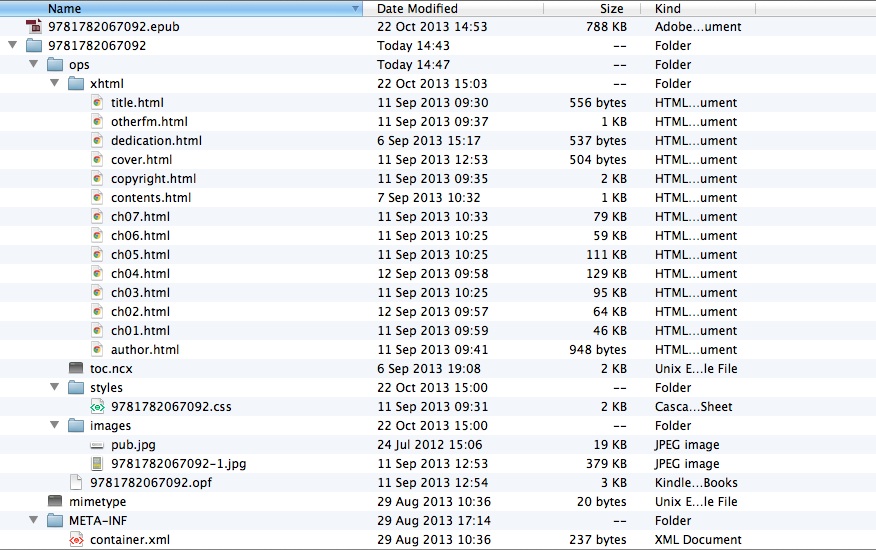Select the ch04.html file name
The image size is (876, 550).
pyautogui.click(x=140, y=273)
